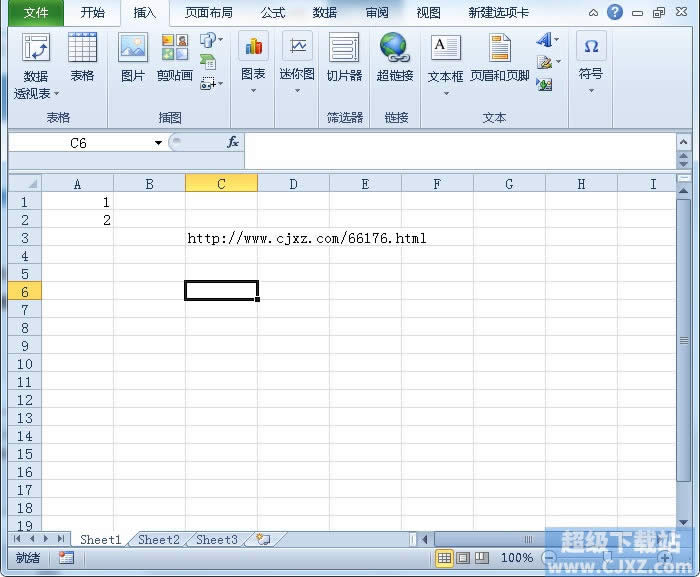Open the Charts gallery
Screen dimensions: 700x577
(x=253, y=63)
